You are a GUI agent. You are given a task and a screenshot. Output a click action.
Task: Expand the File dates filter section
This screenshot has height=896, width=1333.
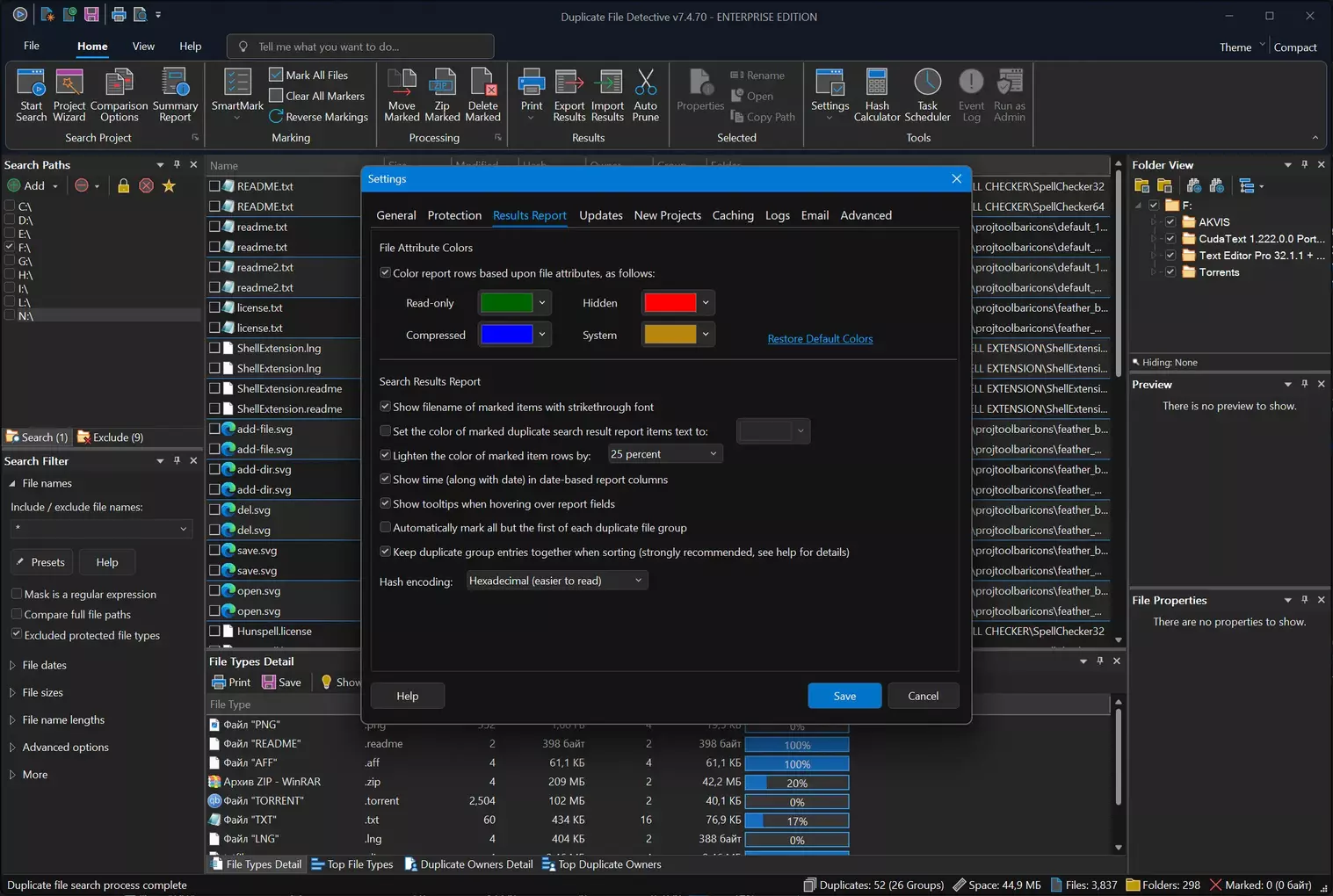[44, 665]
